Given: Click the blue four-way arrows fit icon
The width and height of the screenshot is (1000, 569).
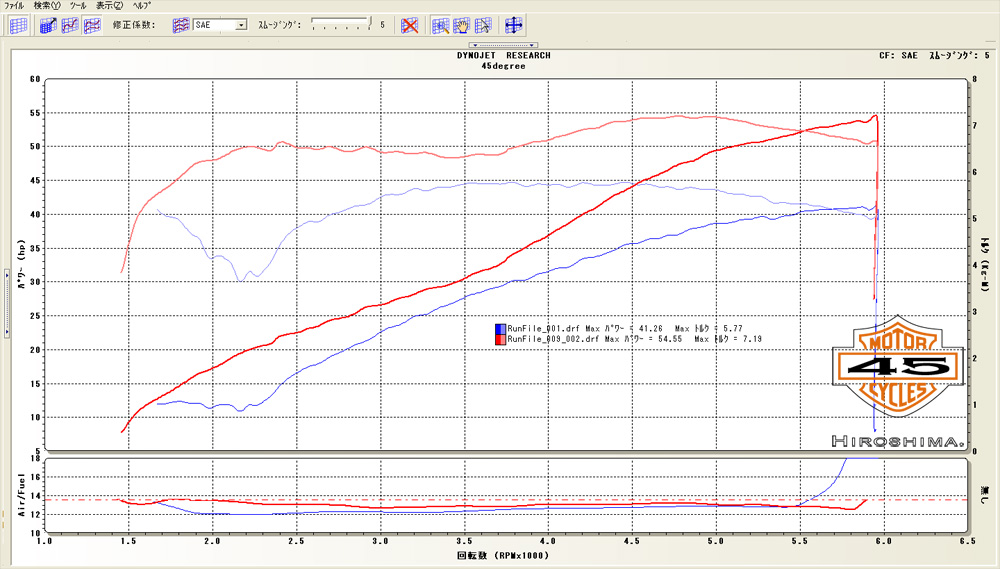Looking at the screenshot, I should (x=514, y=25).
